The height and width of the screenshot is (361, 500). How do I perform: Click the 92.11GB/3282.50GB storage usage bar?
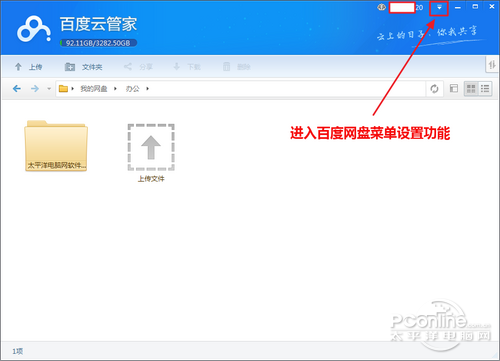click(99, 43)
